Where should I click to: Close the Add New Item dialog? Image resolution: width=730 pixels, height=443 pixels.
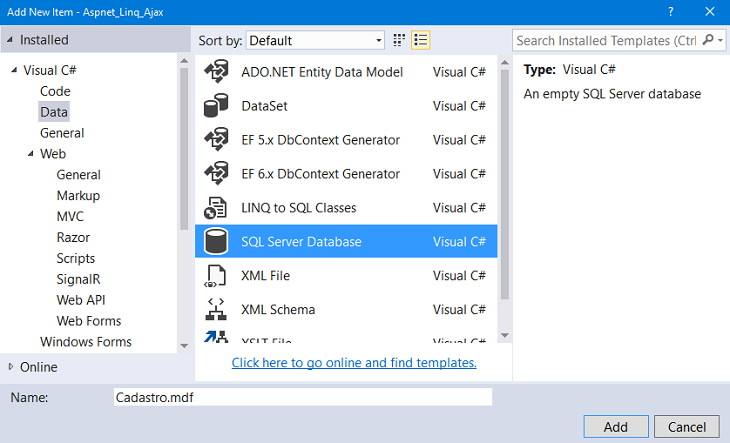[710, 12]
